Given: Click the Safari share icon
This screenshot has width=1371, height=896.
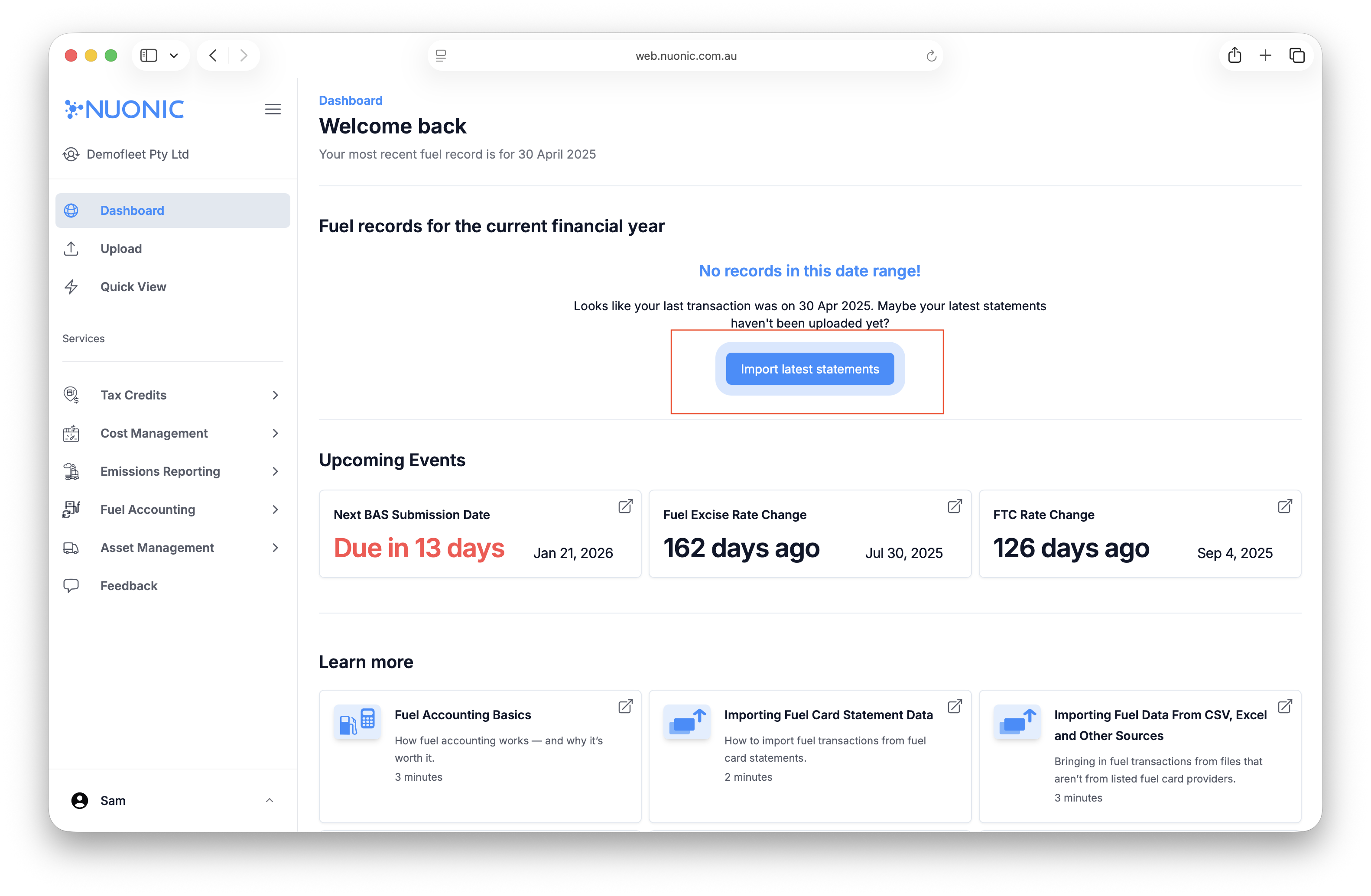Looking at the screenshot, I should point(1235,56).
